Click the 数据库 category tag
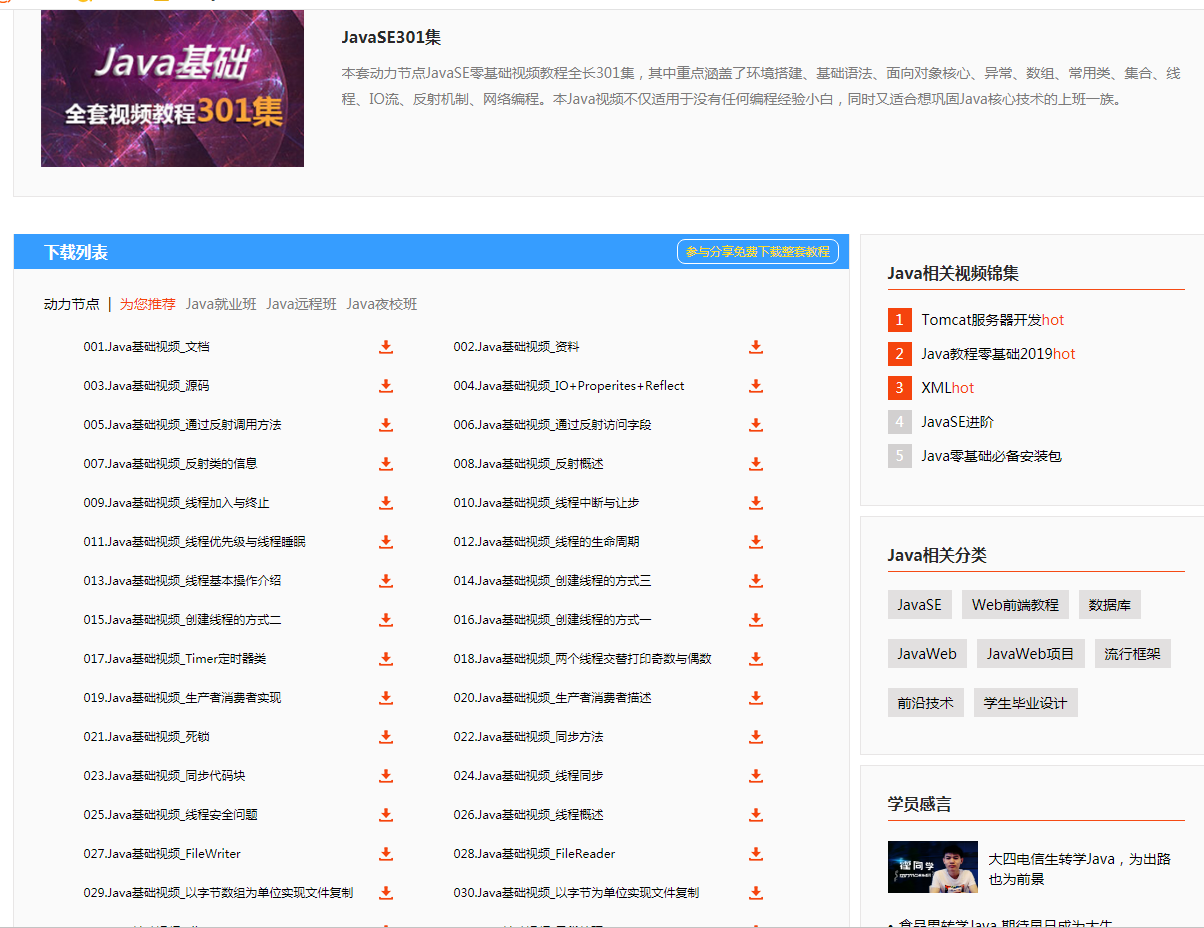1204x928 pixels. click(1109, 605)
